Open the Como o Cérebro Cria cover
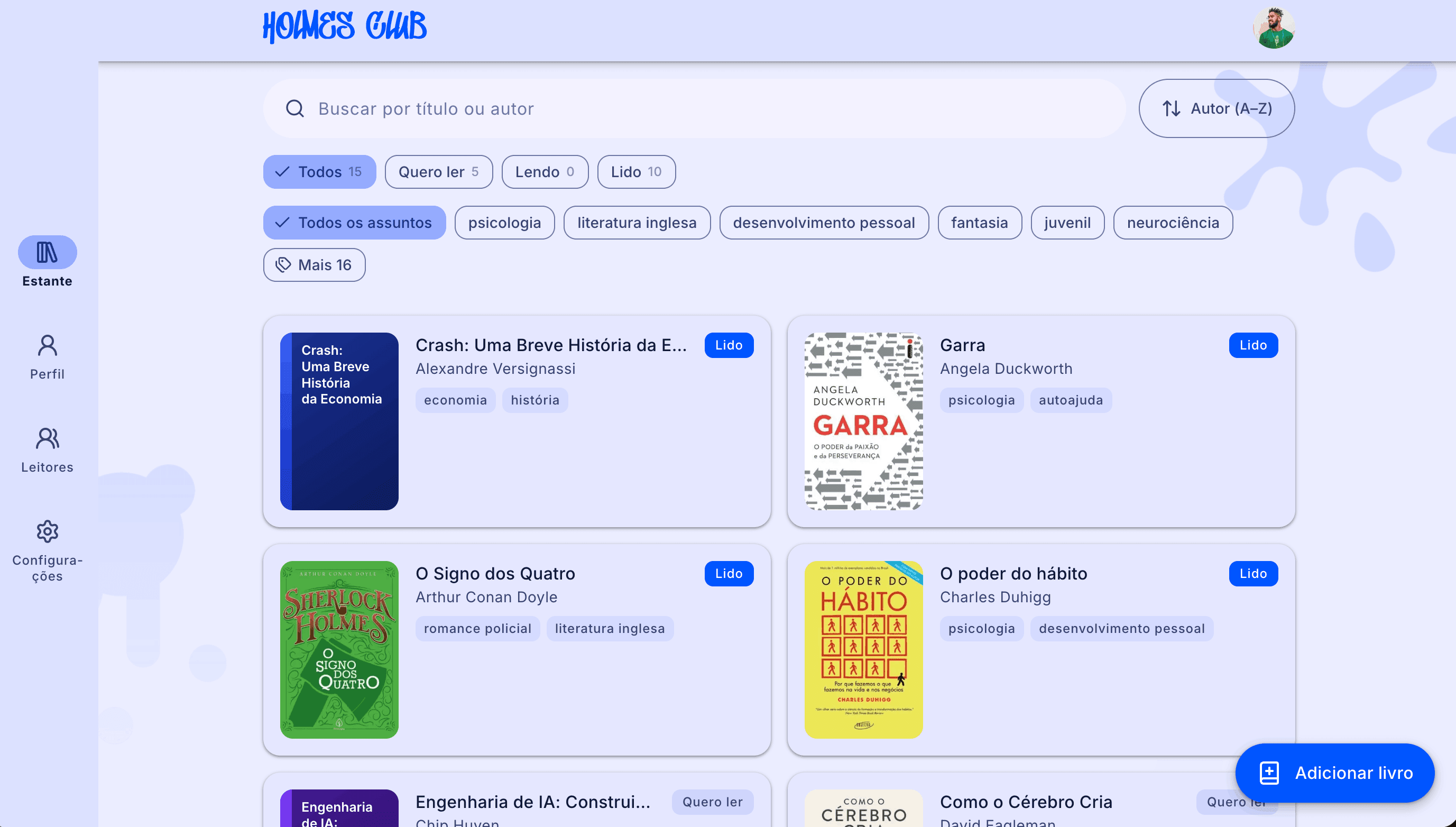1456x827 pixels. [864, 808]
